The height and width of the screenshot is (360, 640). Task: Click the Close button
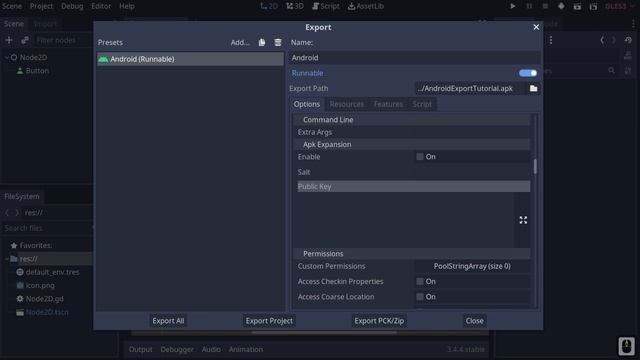[475, 321]
